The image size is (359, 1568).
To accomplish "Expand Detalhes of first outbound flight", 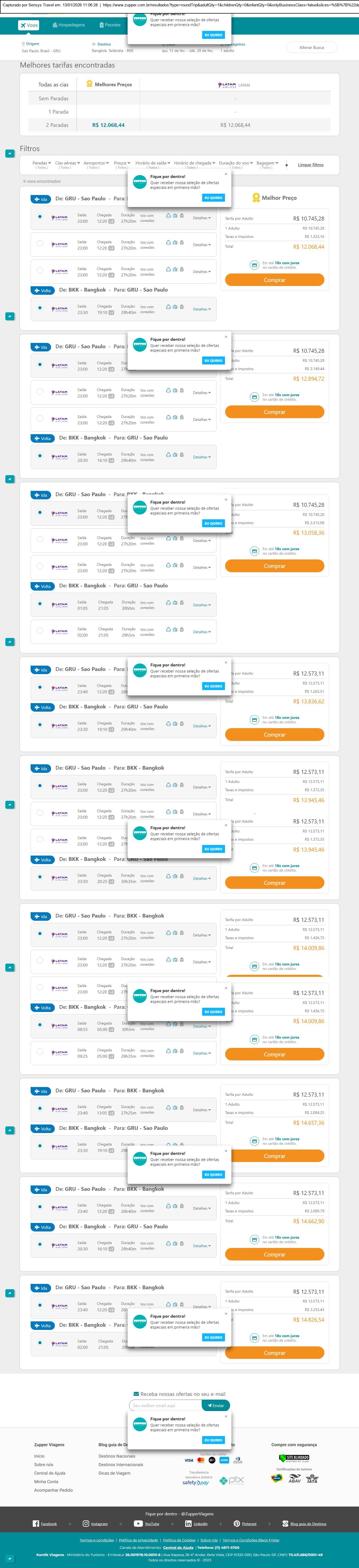I will click(201, 218).
